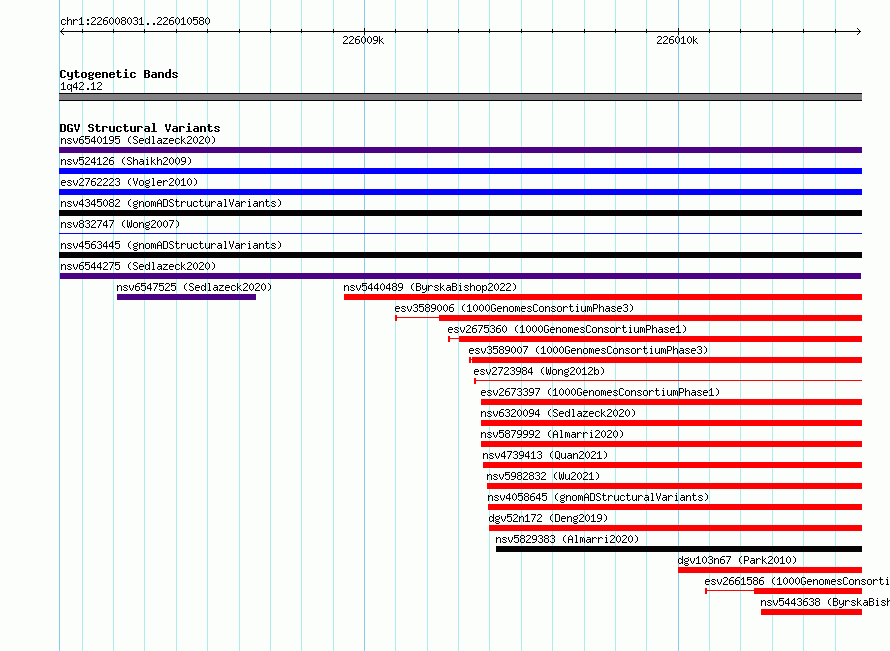This screenshot has height=651, width=890.
Task: Click the Cytogenetic Bands track title
Action: click(119, 74)
